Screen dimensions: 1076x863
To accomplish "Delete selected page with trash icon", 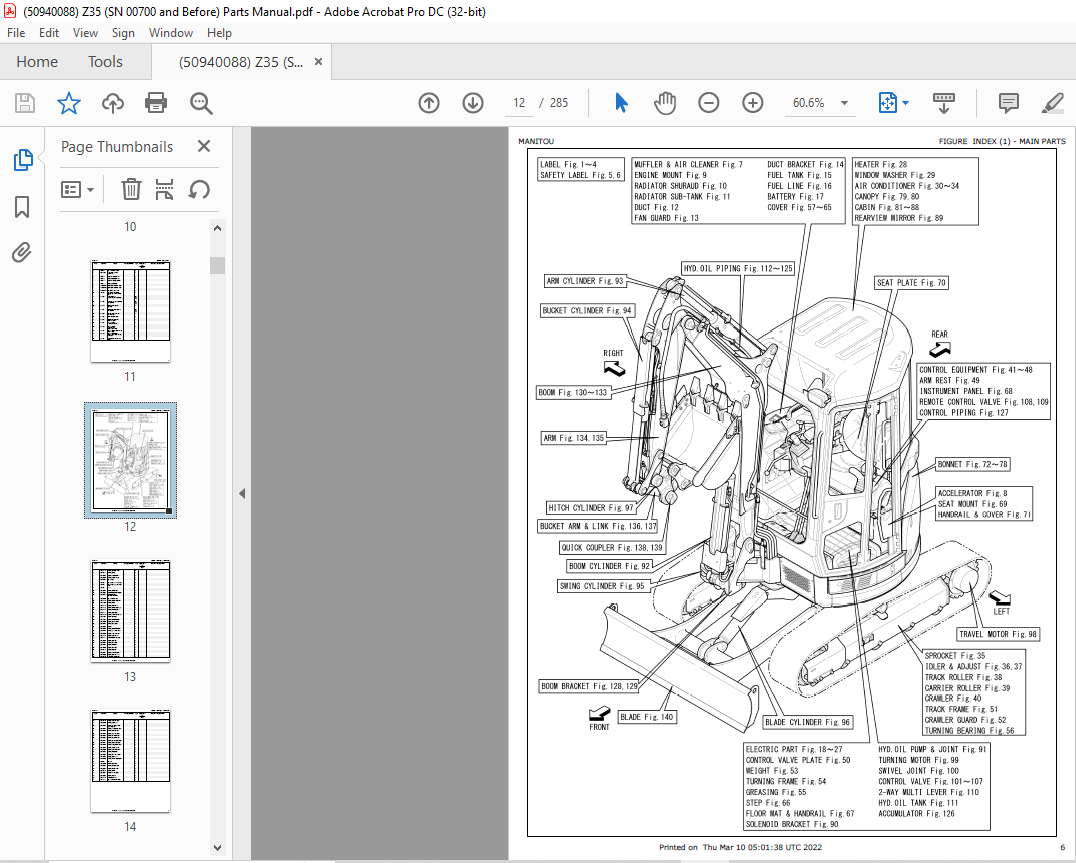I will 131,189.
